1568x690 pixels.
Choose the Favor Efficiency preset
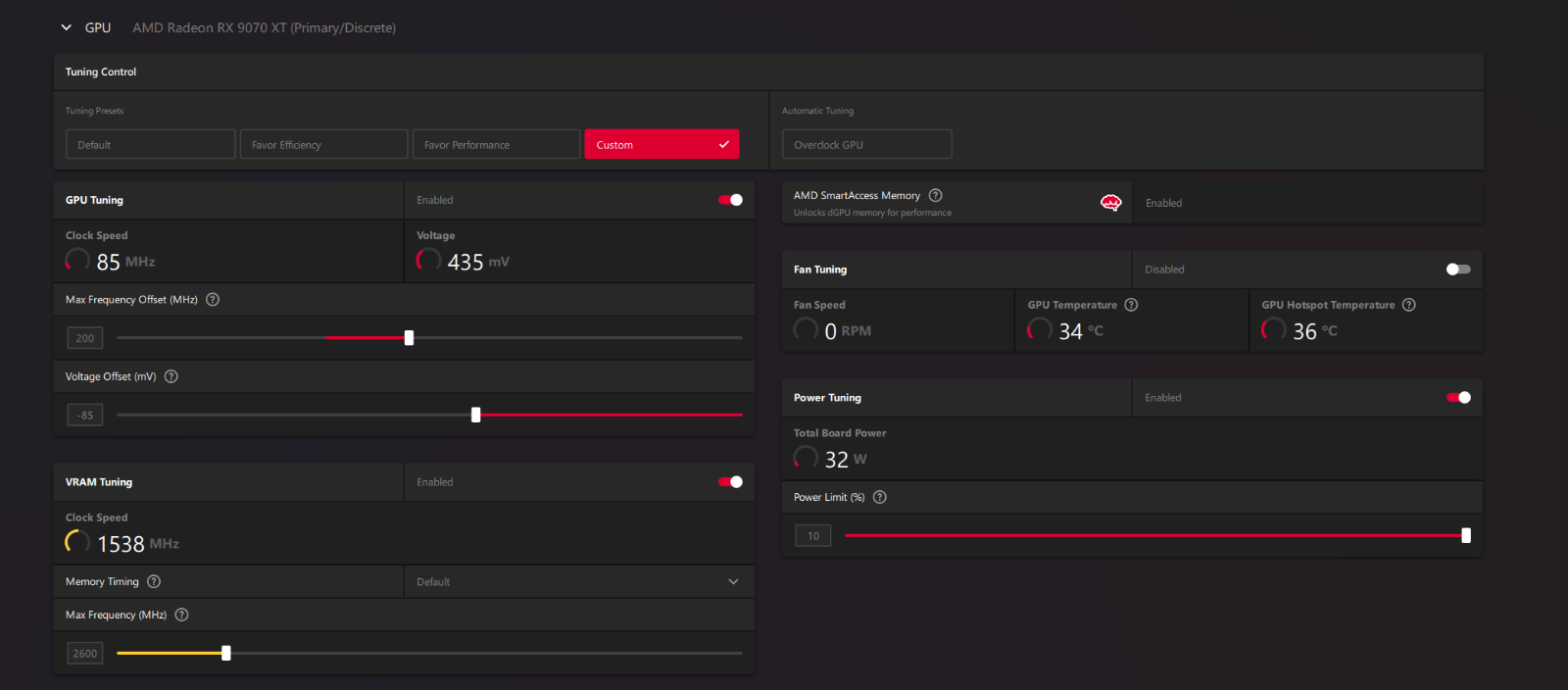click(323, 144)
